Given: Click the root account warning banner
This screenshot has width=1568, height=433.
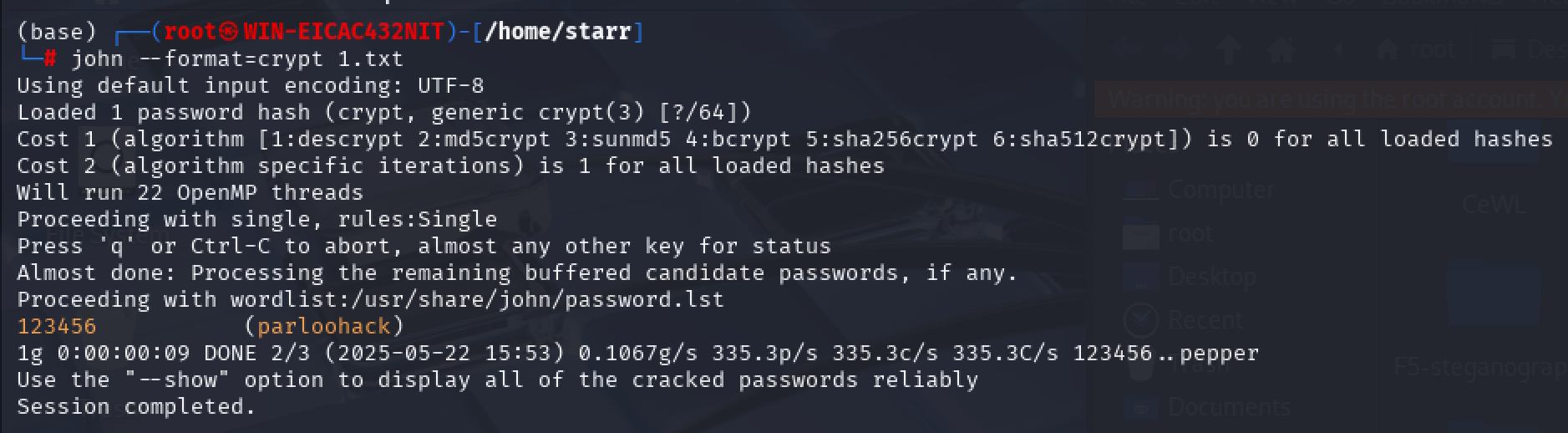Looking at the screenshot, I should coord(1331,99).
